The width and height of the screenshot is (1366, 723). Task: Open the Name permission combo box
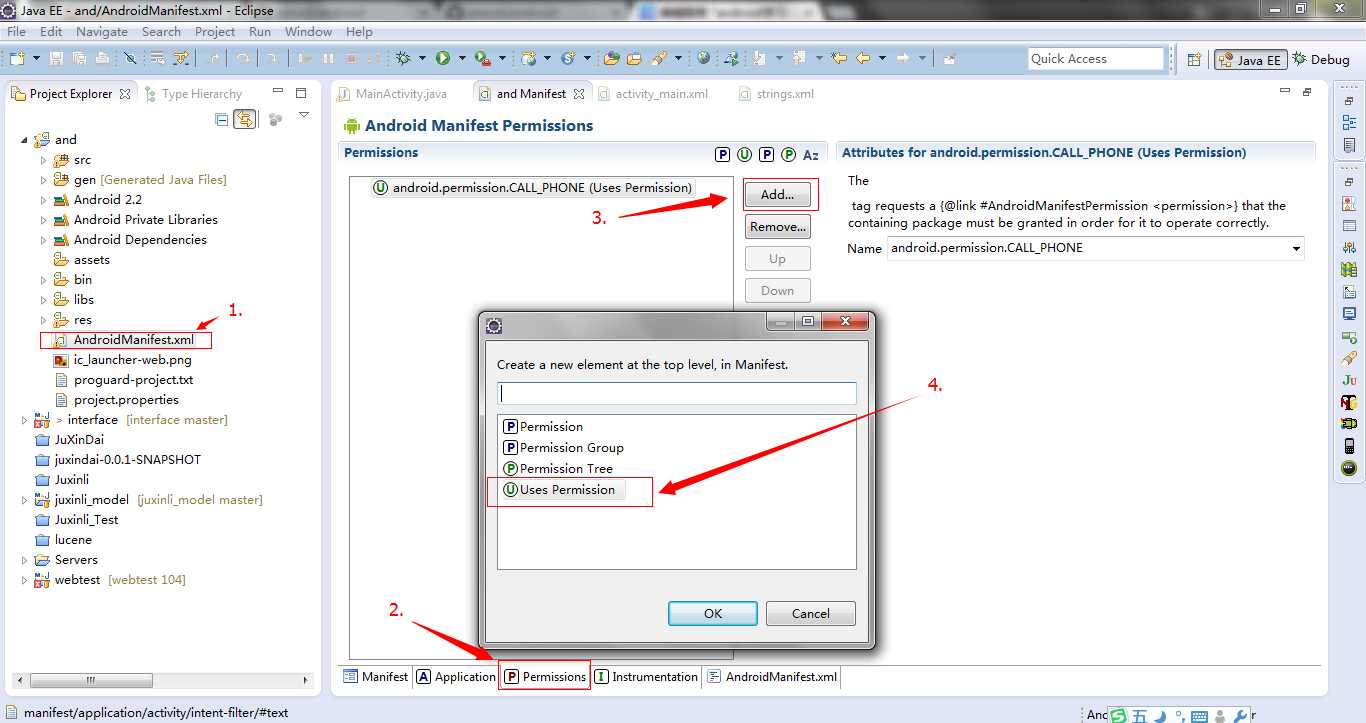pos(1096,248)
